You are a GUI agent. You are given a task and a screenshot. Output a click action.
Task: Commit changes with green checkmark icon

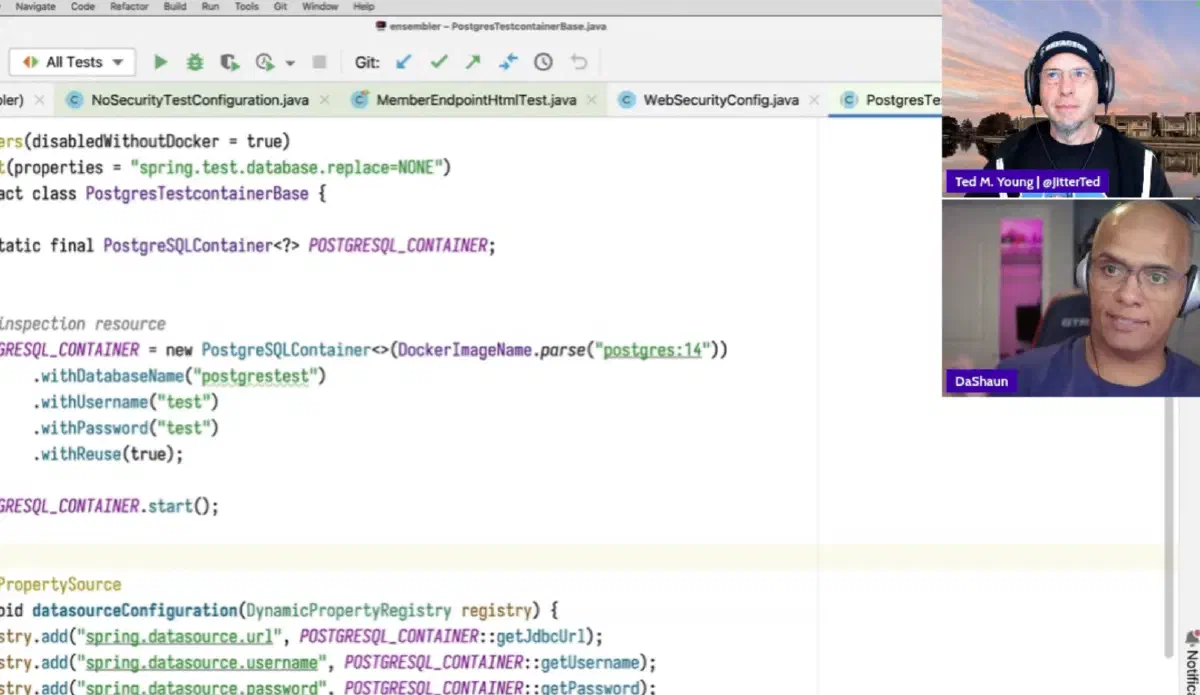(x=439, y=62)
